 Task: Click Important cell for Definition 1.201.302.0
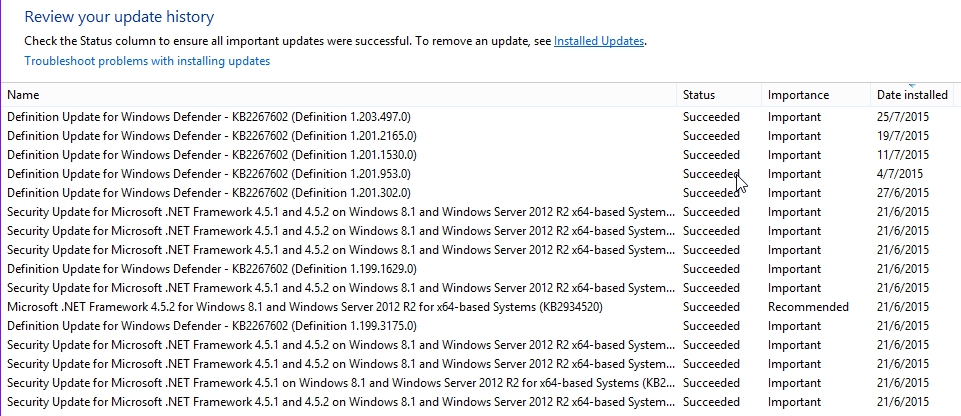pyautogui.click(x=794, y=192)
